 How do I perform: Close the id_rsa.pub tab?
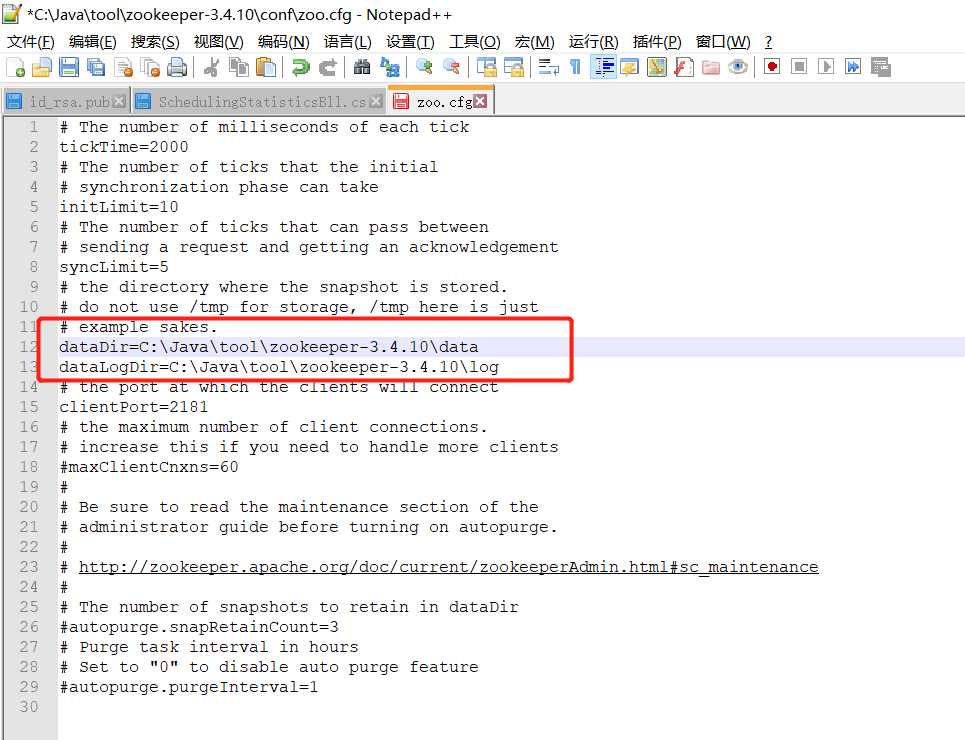[119, 102]
